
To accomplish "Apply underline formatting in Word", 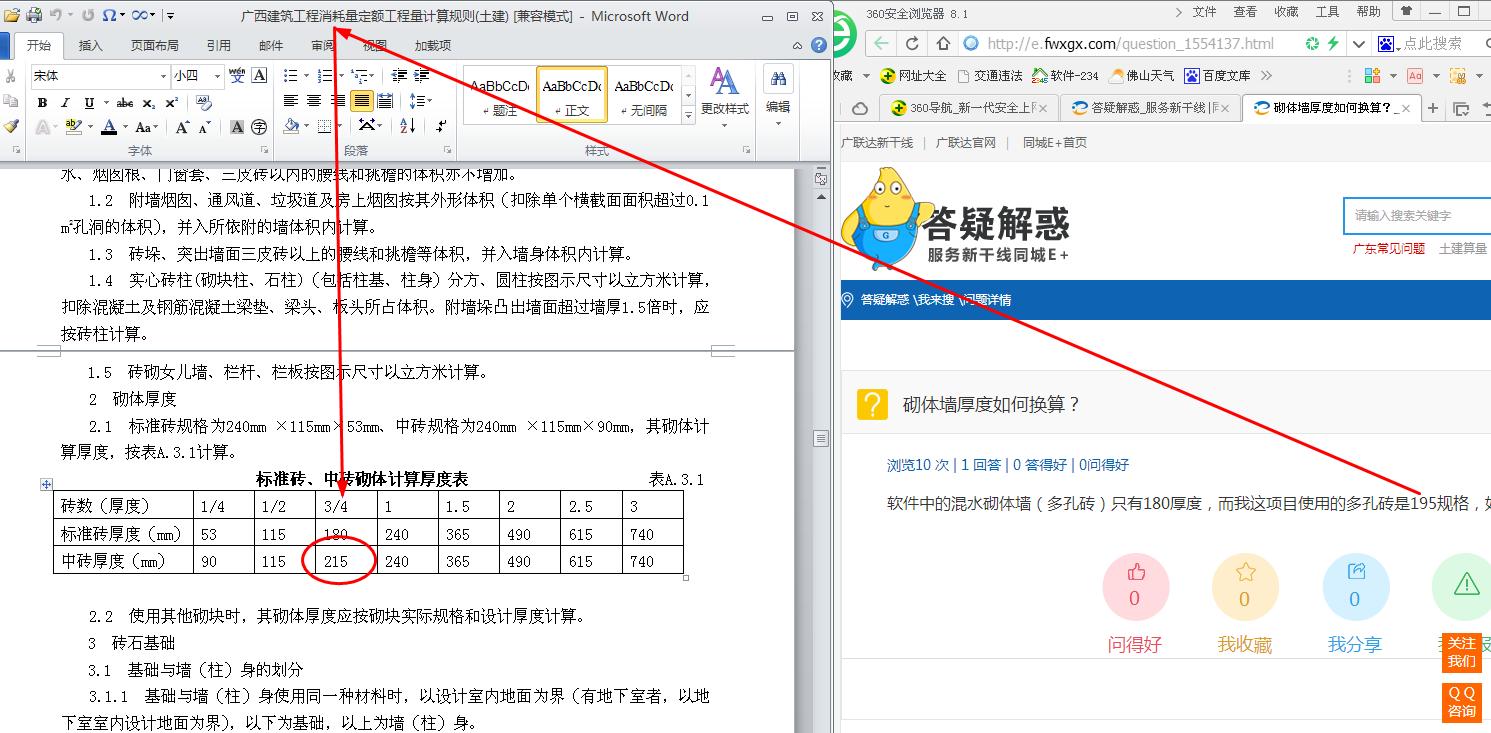I will (x=89, y=103).
